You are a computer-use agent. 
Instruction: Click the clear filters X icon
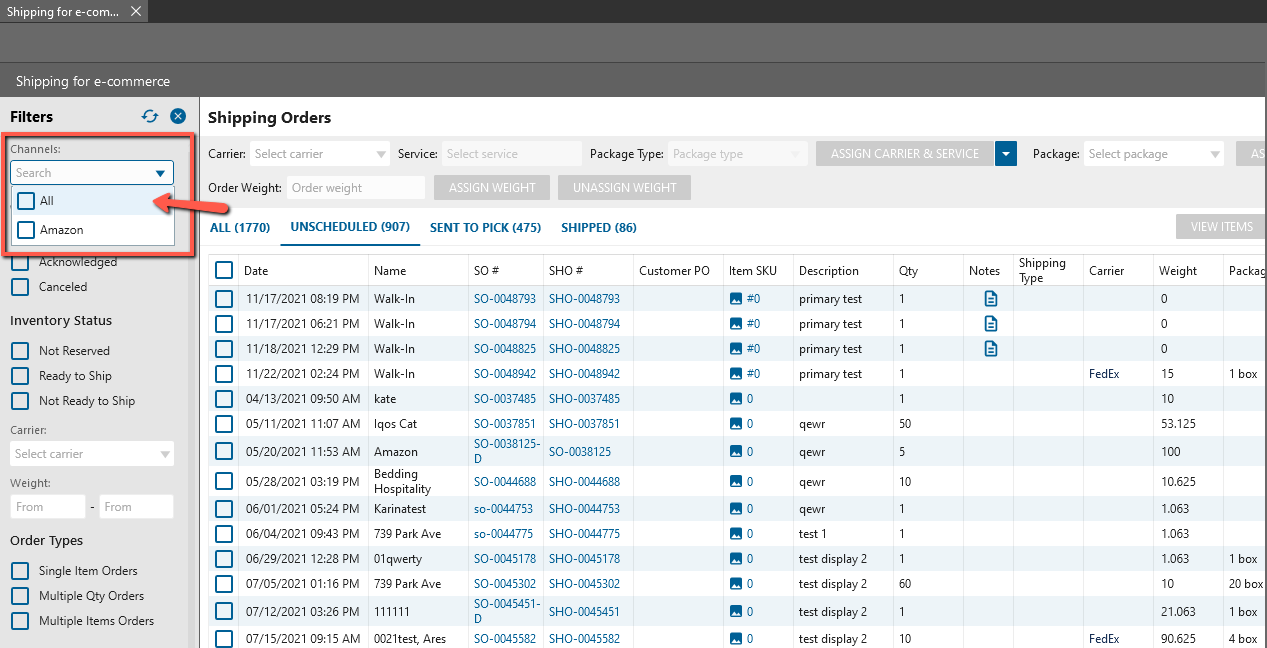178,116
